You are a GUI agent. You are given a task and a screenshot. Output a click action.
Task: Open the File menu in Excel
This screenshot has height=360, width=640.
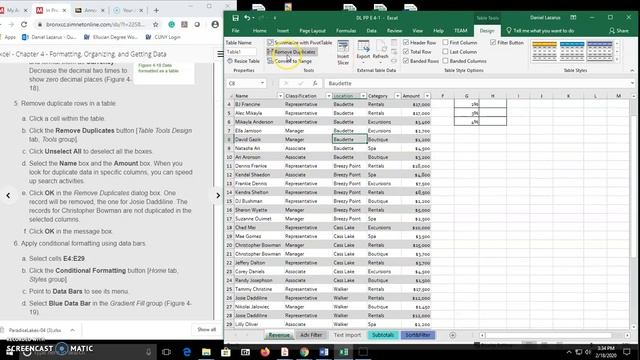pyautogui.click(x=236, y=31)
